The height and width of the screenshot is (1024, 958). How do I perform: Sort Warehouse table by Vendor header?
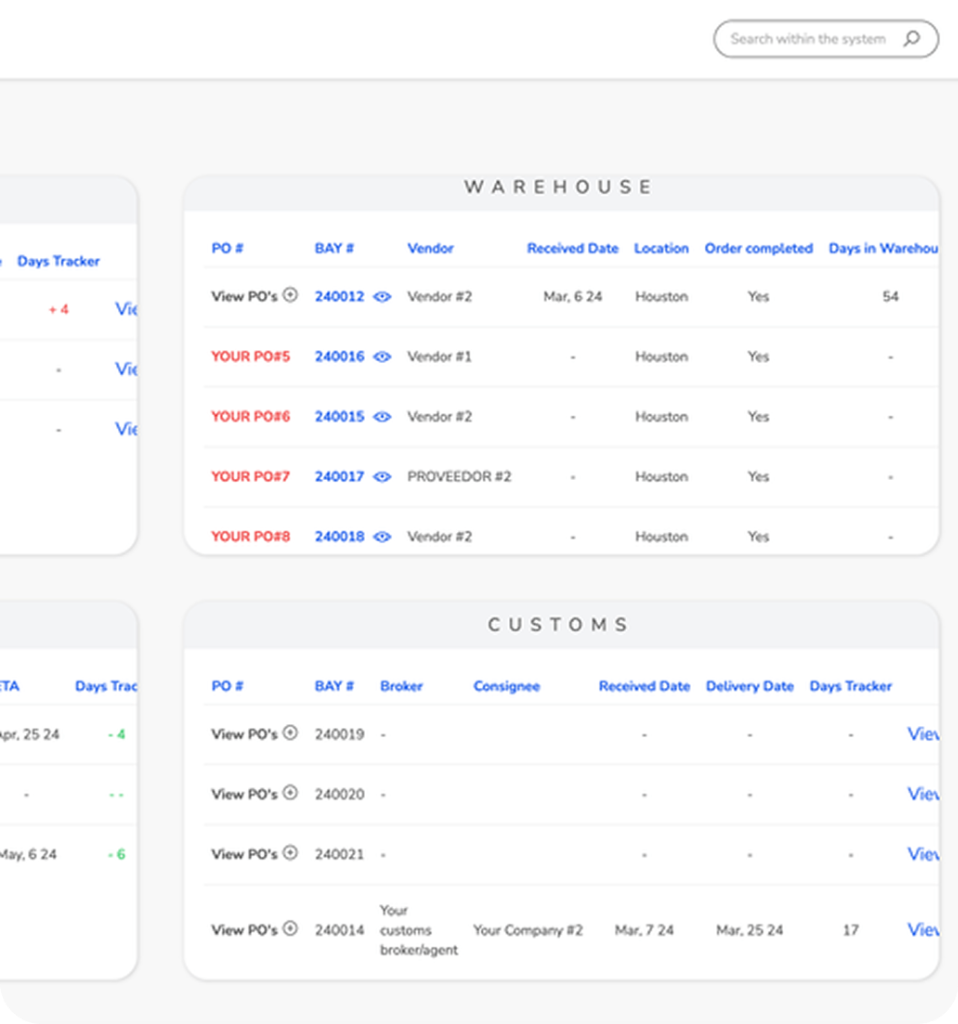(430, 248)
